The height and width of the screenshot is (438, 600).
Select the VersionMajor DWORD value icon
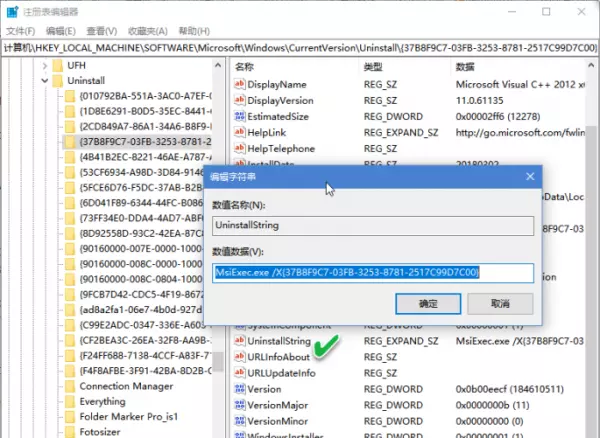click(240, 405)
